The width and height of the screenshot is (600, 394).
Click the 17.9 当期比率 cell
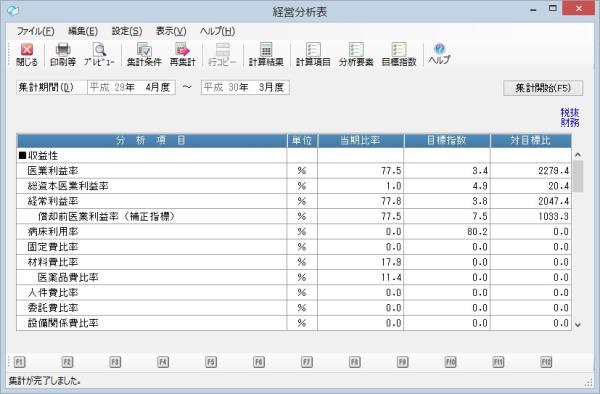tap(360, 262)
